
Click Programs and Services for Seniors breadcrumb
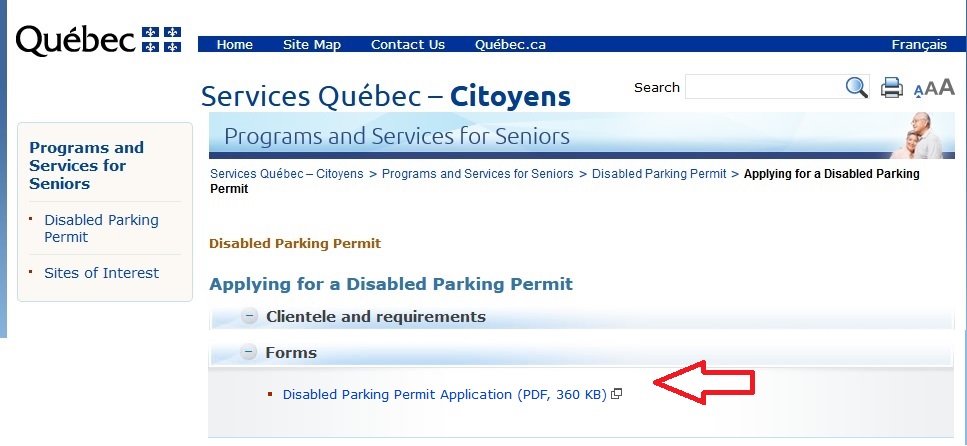pyautogui.click(x=478, y=174)
